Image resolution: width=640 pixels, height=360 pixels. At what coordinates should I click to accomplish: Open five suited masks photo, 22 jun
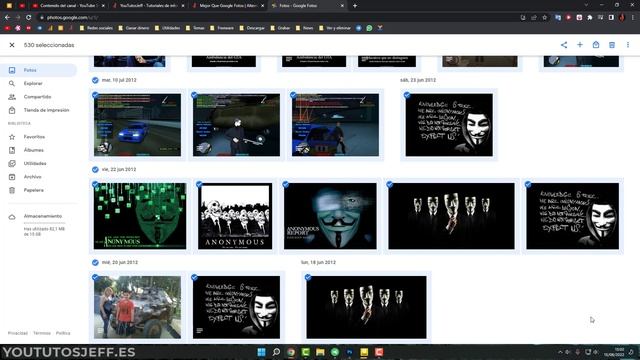451,216
